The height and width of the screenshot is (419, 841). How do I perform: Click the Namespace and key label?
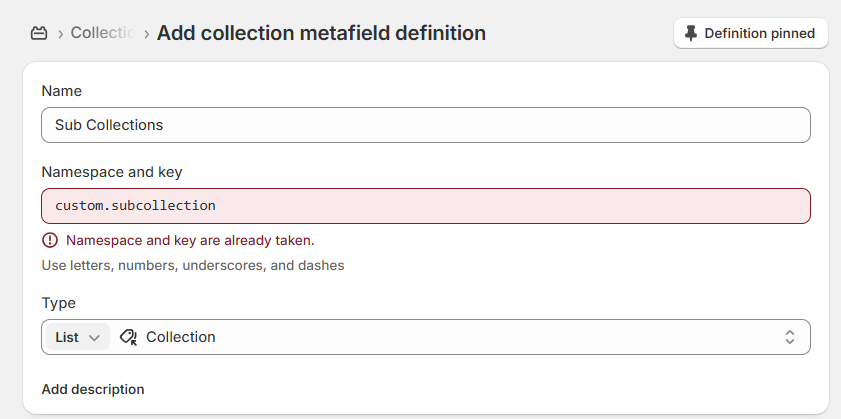pyautogui.click(x=112, y=172)
